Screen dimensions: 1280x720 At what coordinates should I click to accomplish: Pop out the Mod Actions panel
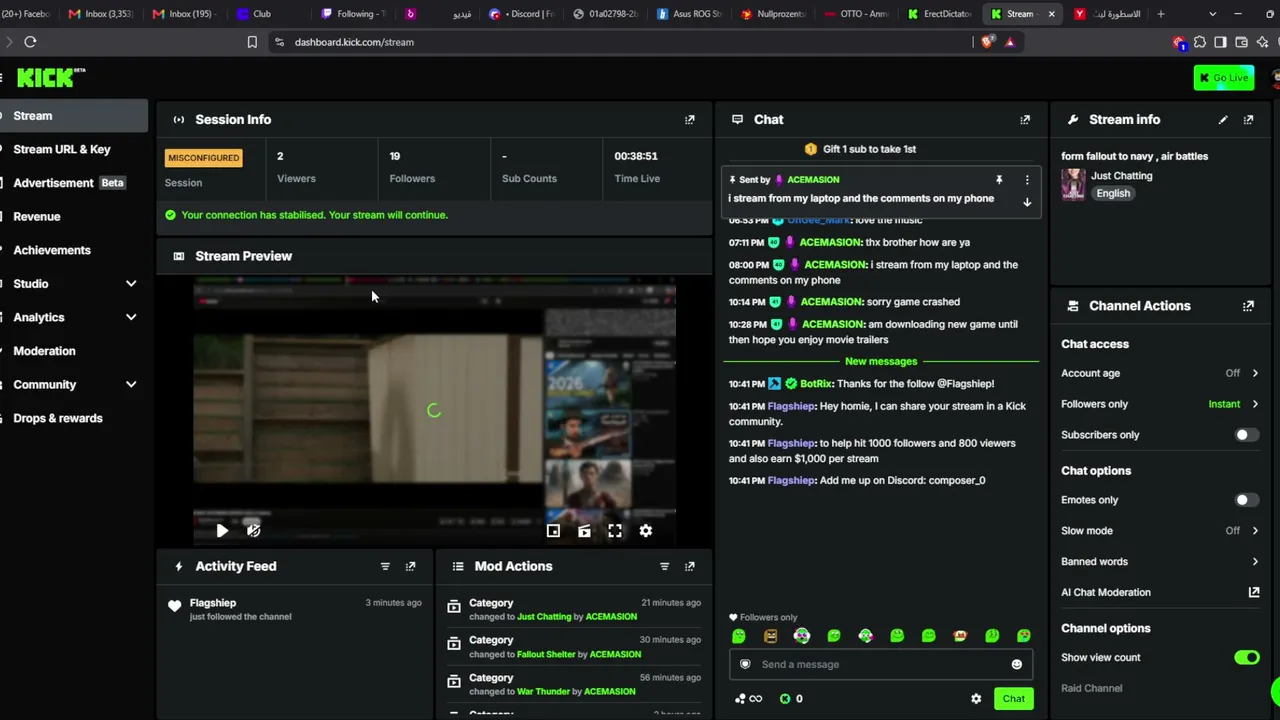(x=690, y=566)
